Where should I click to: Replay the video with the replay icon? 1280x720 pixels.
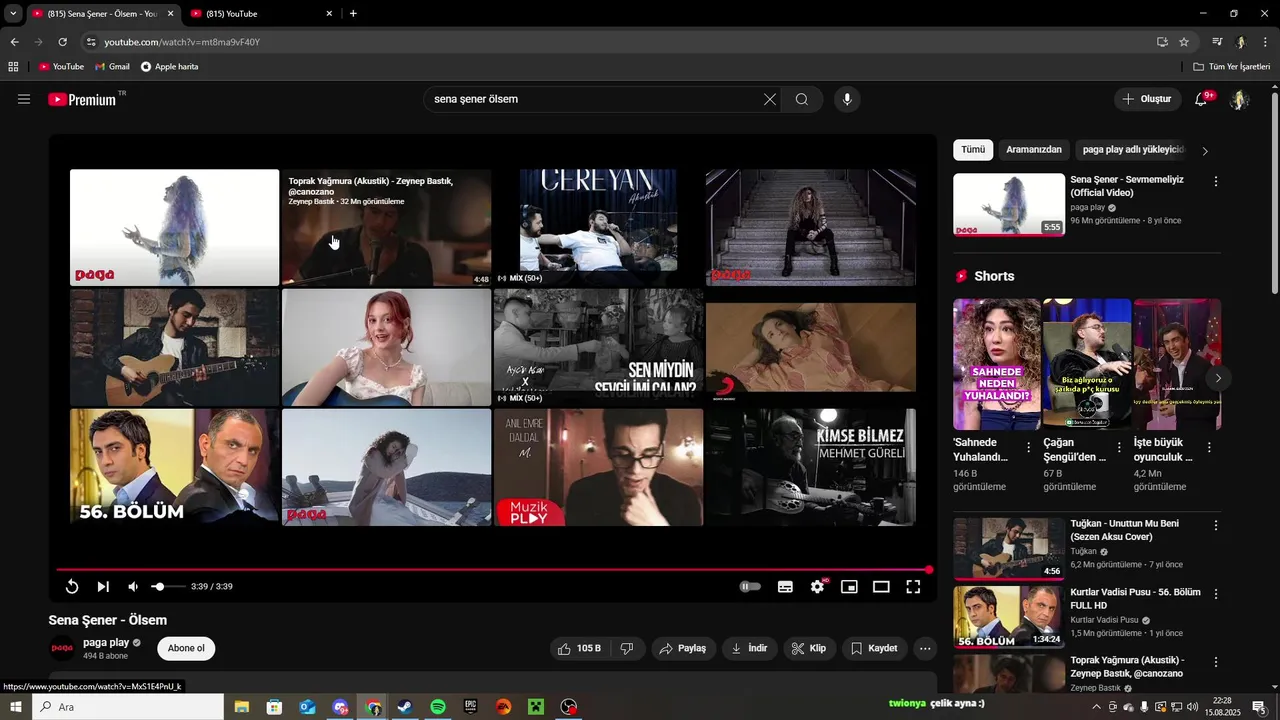click(72, 587)
